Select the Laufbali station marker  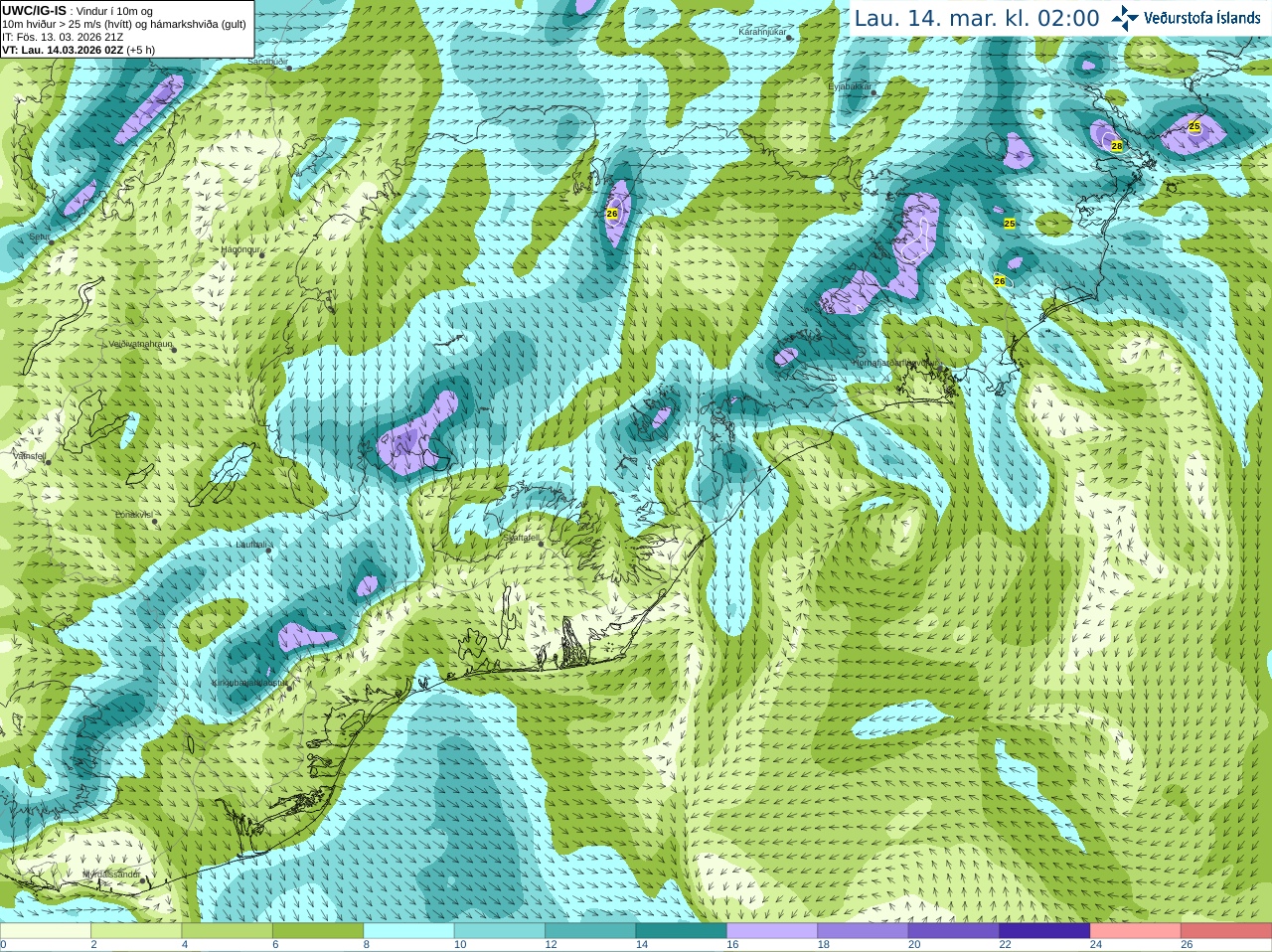click(x=268, y=550)
